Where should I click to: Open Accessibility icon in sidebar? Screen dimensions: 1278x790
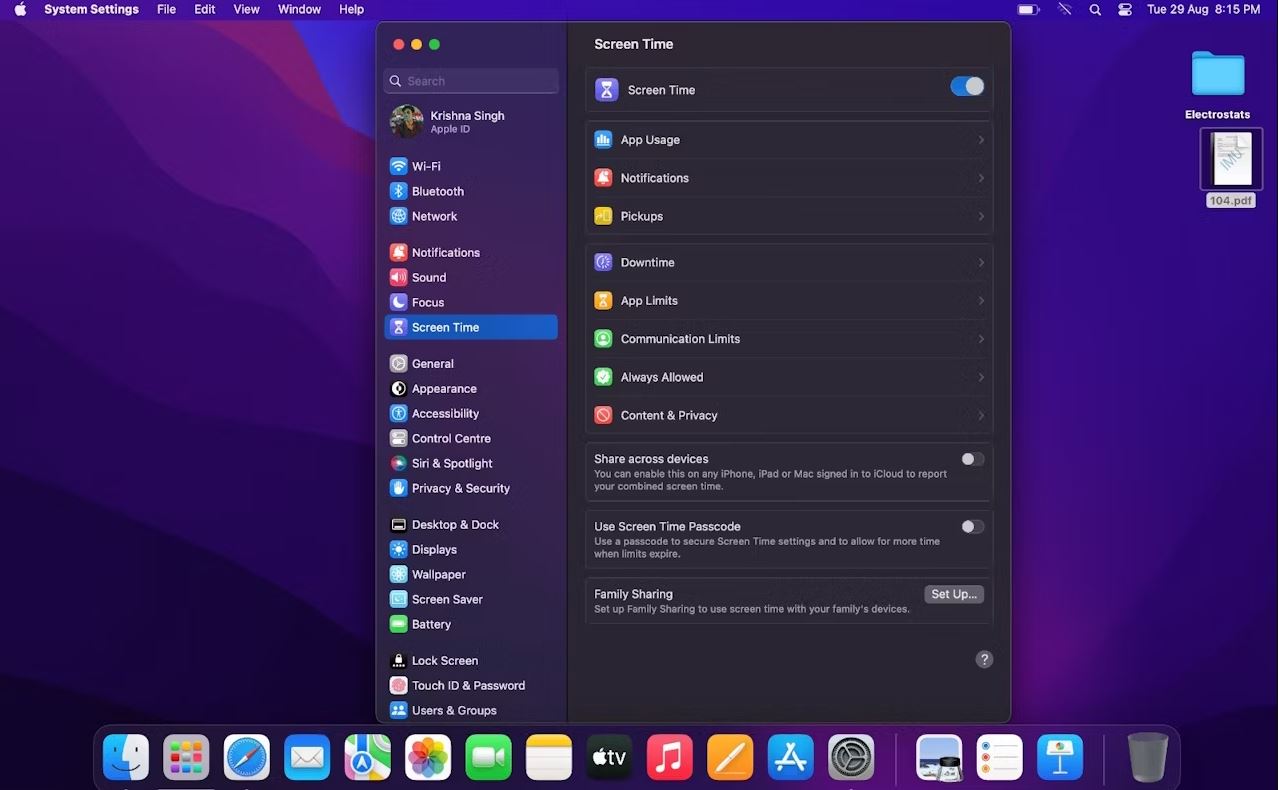tap(398, 413)
